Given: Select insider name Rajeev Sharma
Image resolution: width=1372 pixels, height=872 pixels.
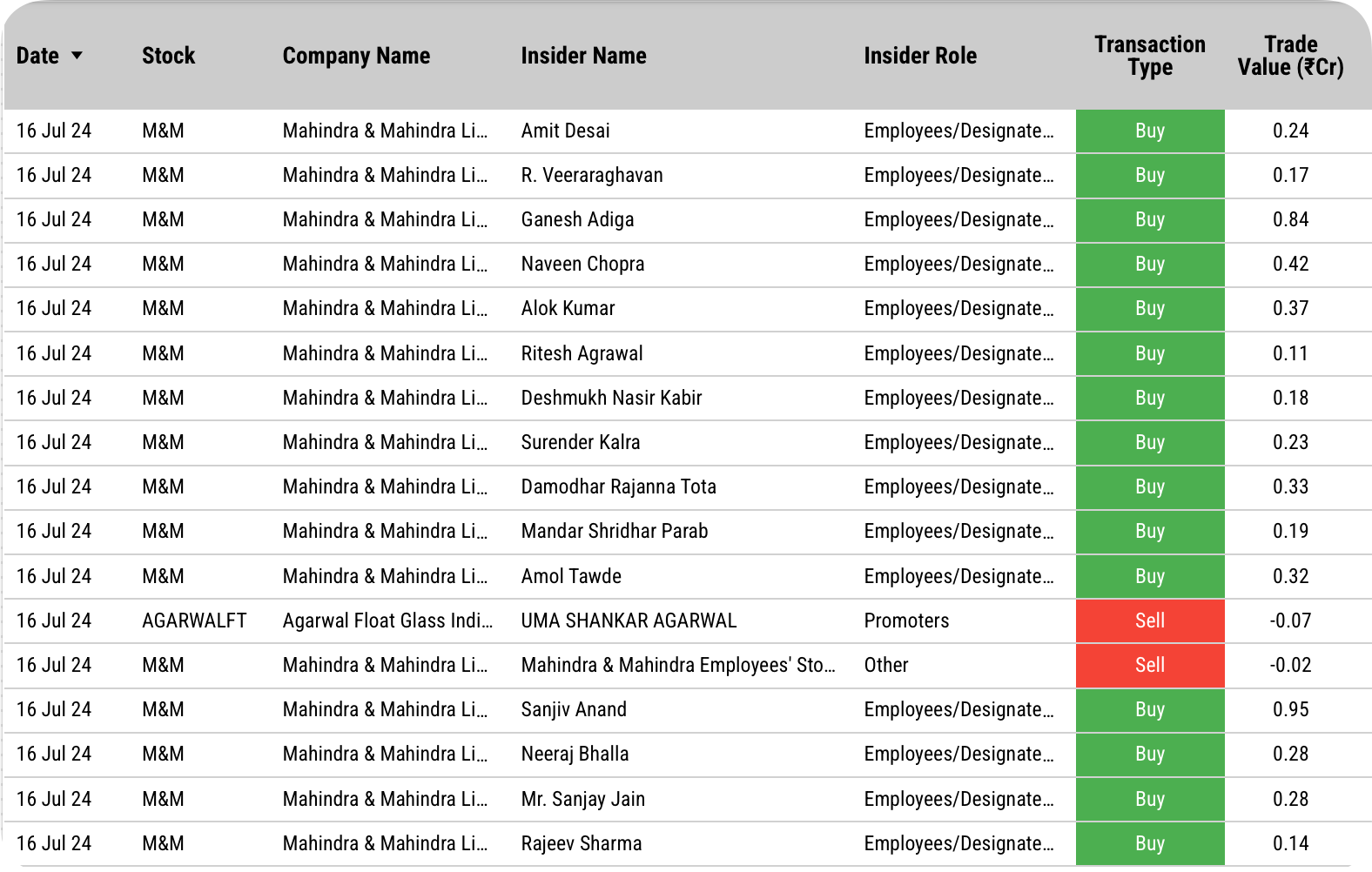Looking at the screenshot, I should pos(582,843).
